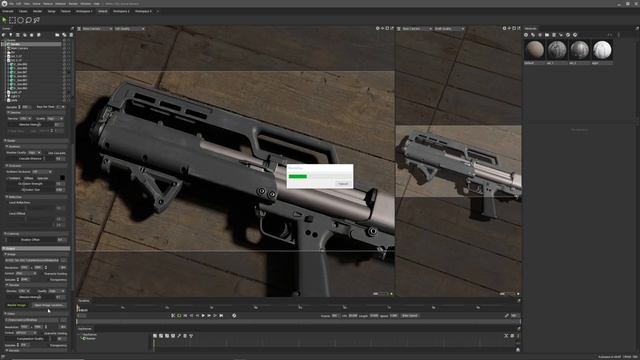Screen dimensions: 640x360
Task: Click the occlusion color swatch
Action: (62, 178)
